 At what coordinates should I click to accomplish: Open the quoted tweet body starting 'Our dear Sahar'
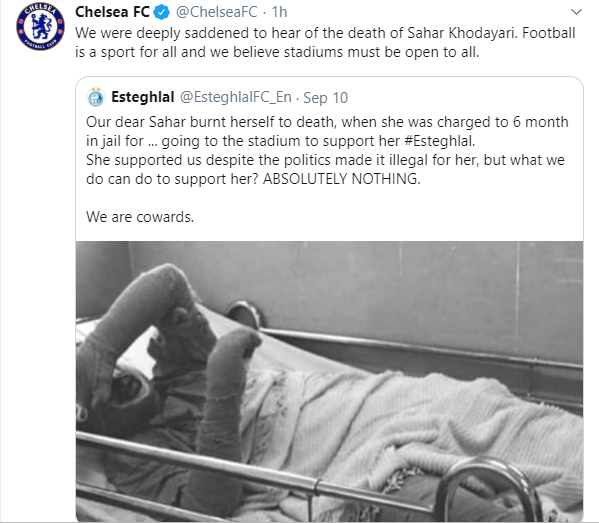click(x=327, y=151)
